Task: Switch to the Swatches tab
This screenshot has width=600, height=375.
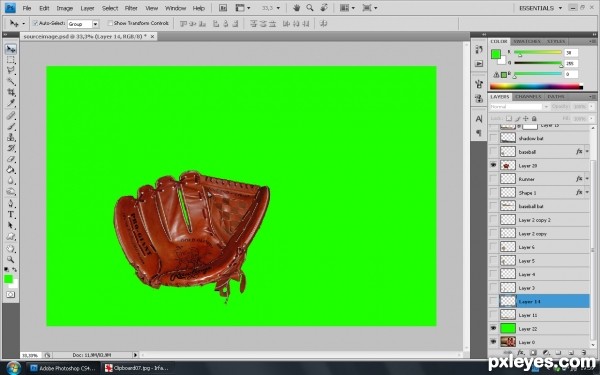Action: click(527, 41)
